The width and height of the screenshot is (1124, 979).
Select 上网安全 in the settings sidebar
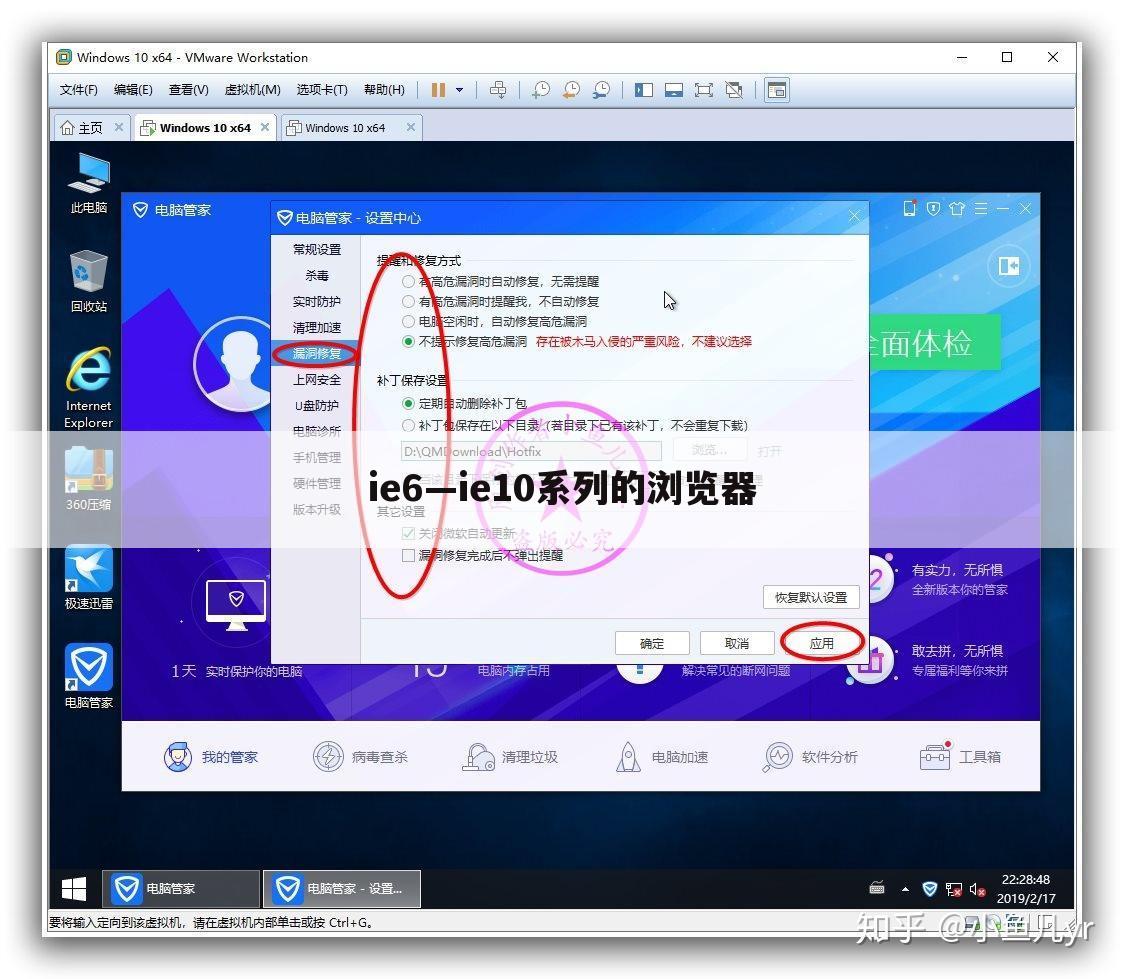316,379
